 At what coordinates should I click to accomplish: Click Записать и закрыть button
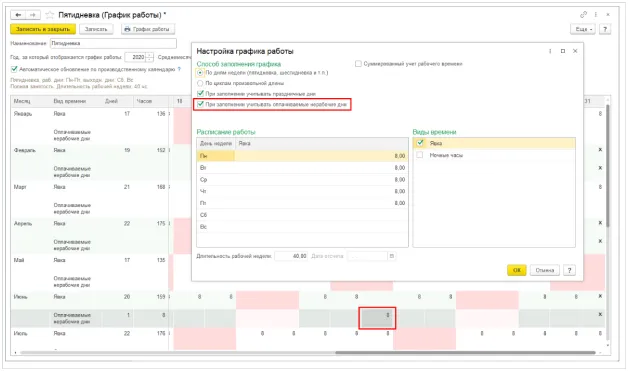tap(43, 29)
